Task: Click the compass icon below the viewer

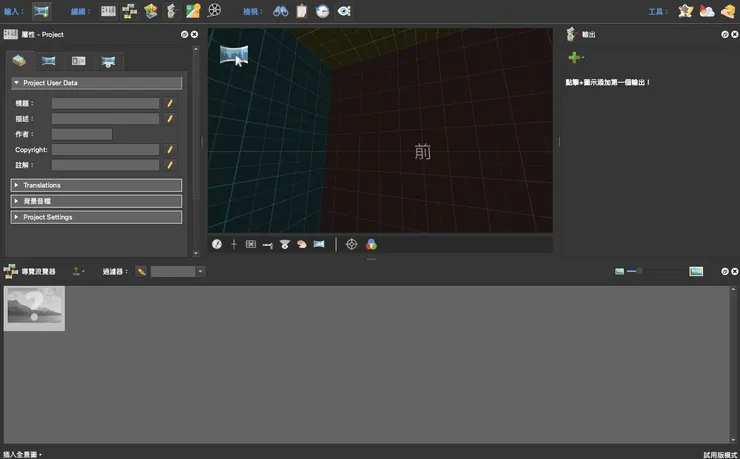Action: click(x=217, y=244)
